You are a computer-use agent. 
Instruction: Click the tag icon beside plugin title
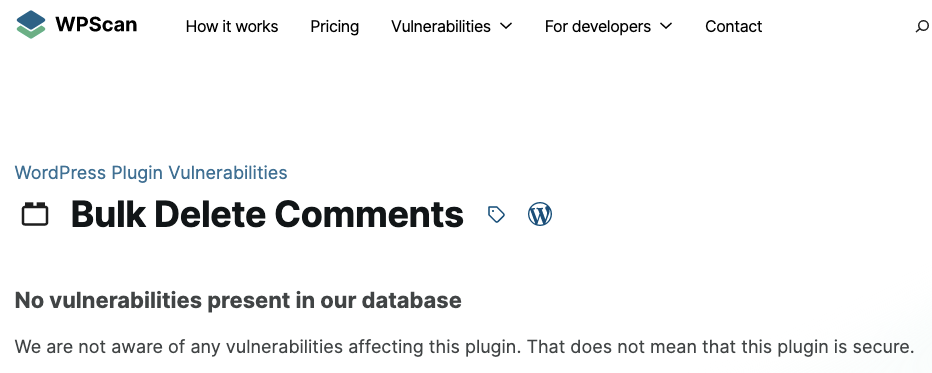tap(496, 214)
